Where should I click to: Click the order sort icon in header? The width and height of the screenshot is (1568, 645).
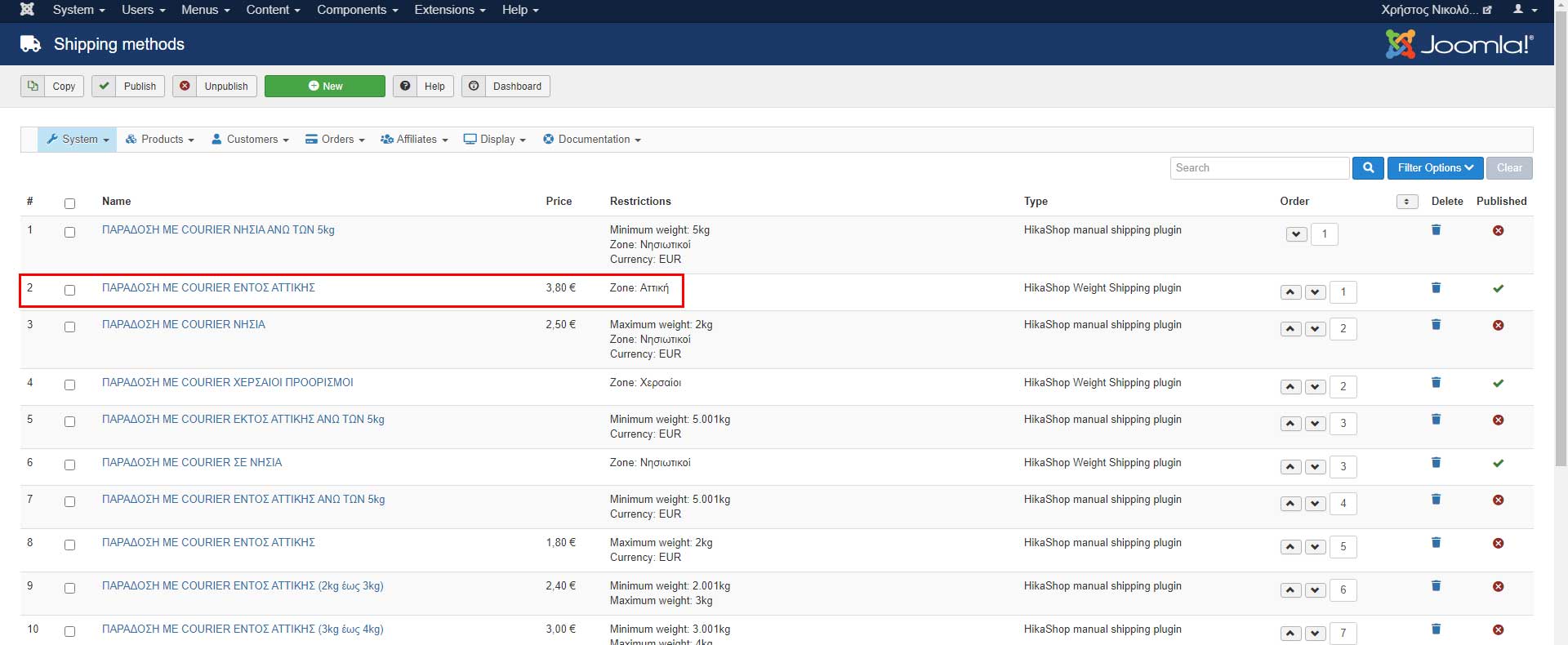click(x=1406, y=202)
